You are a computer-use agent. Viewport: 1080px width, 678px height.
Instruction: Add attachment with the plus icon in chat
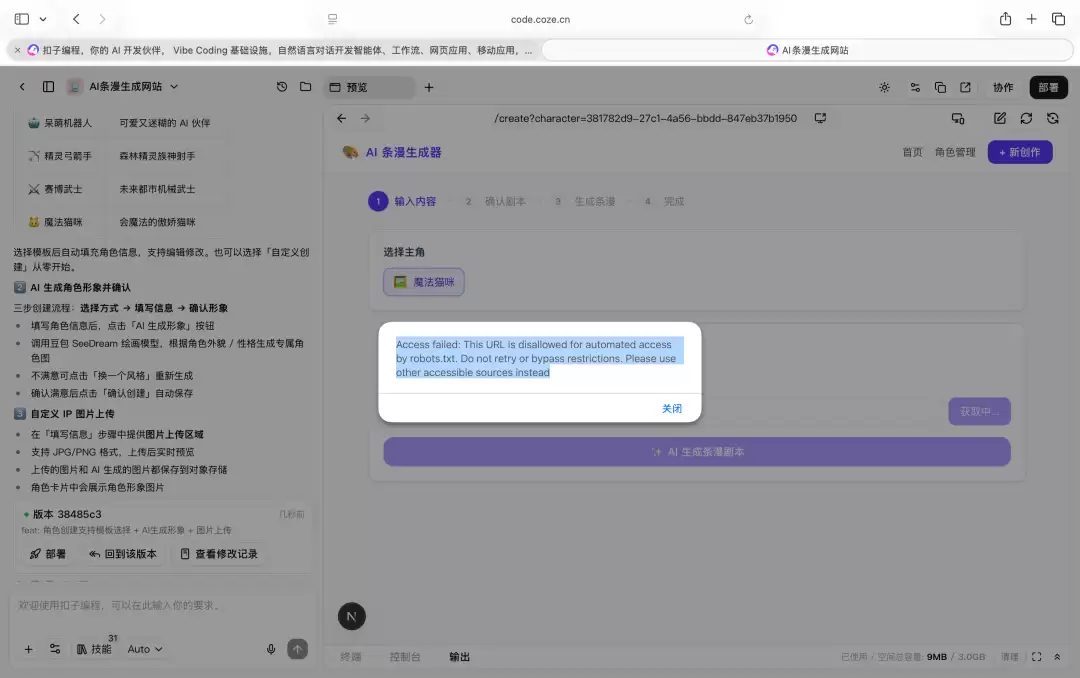click(x=28, y=649)
